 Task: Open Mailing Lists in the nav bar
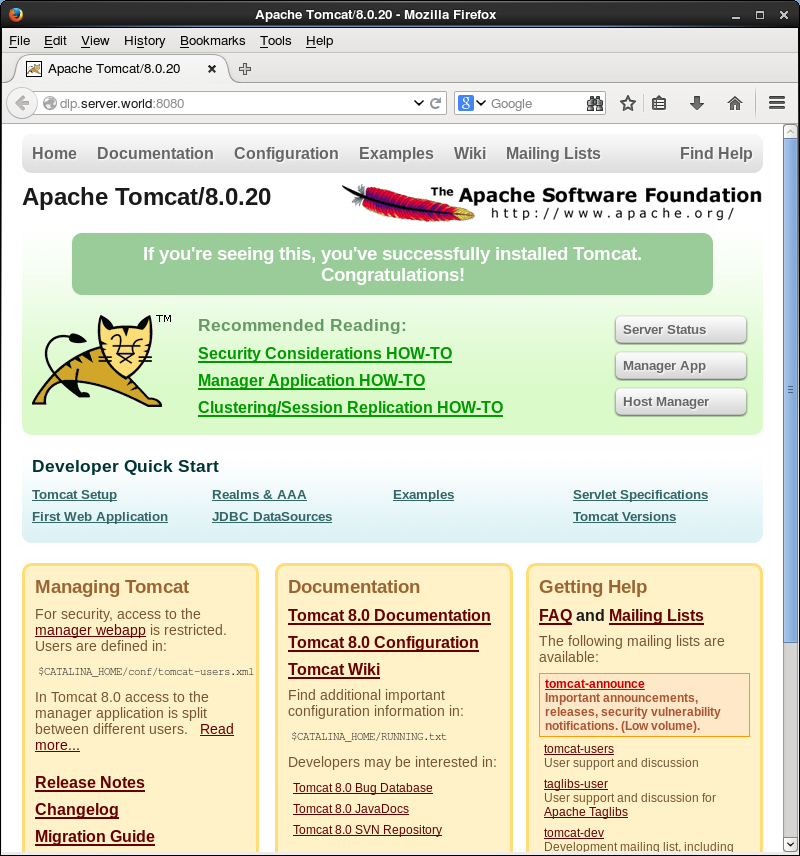(x=553, y=153)
